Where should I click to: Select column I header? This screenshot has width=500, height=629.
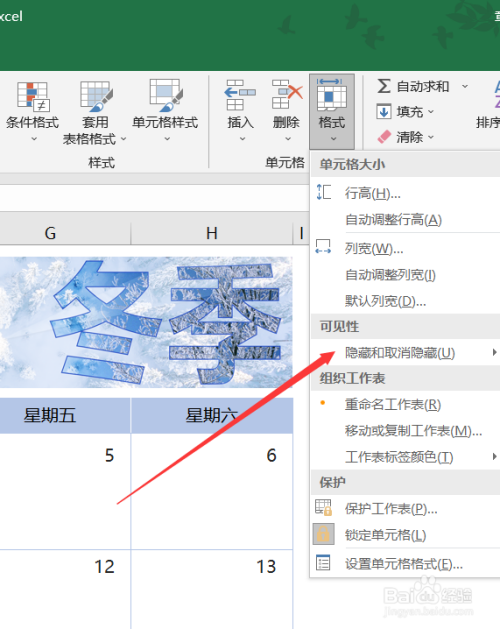point(301,233)
